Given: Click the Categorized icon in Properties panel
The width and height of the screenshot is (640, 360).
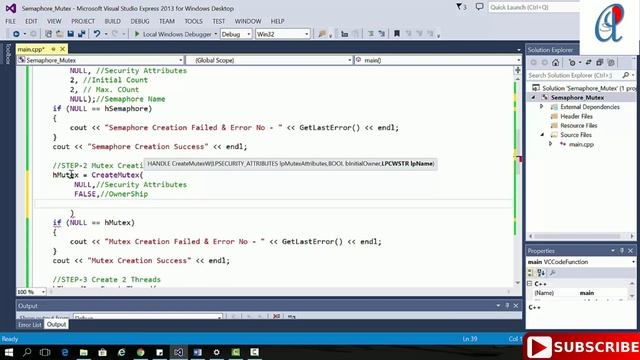Looking at the screenshot, I should (x=530, y=273).
